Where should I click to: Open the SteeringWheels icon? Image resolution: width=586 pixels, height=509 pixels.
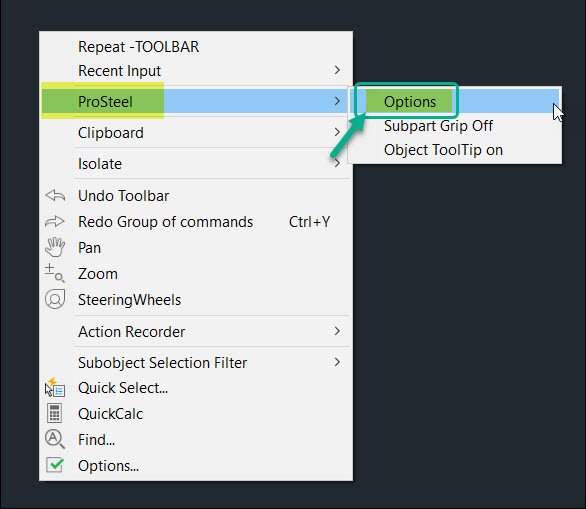pos(55,299)
